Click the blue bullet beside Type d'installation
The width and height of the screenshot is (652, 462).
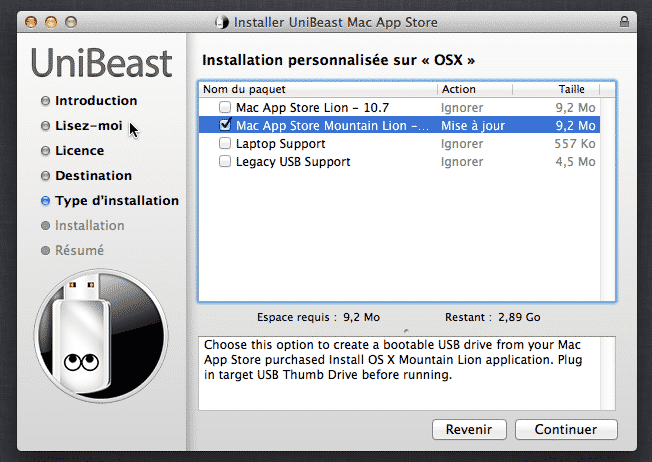pyautogui.click(x=45, y=201)
